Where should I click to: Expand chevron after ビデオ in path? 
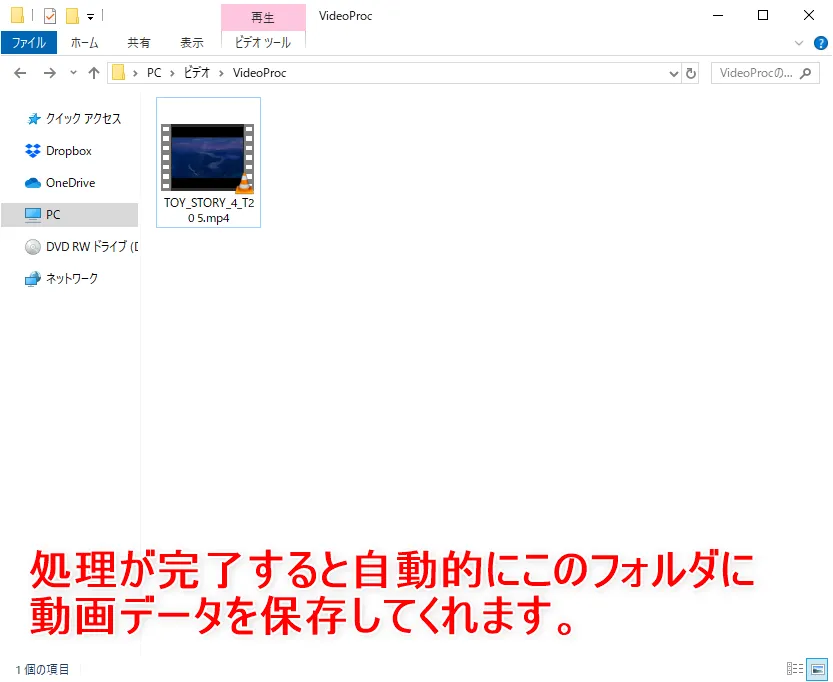[221, 73]
